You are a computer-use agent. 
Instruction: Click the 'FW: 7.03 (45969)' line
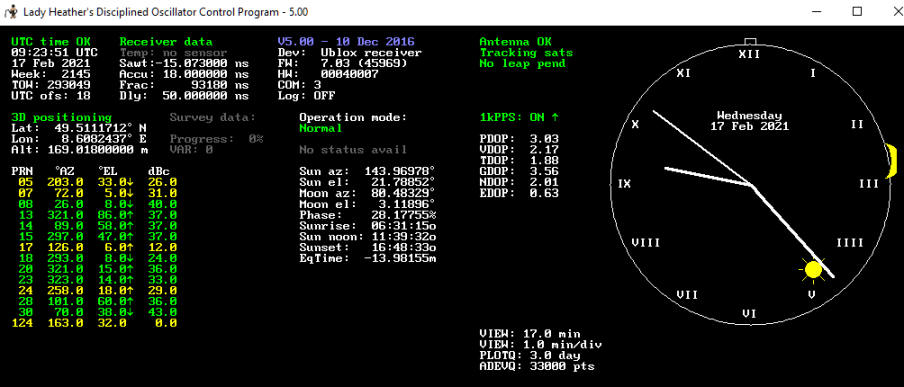pos(342,63)
